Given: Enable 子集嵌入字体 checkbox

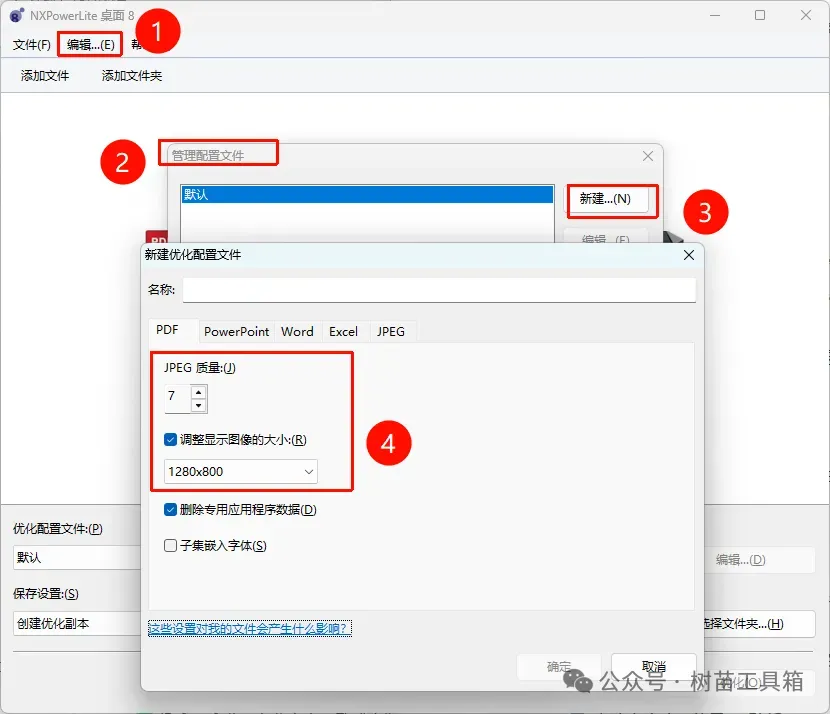Looking at the screenshot, I should 170,546.
